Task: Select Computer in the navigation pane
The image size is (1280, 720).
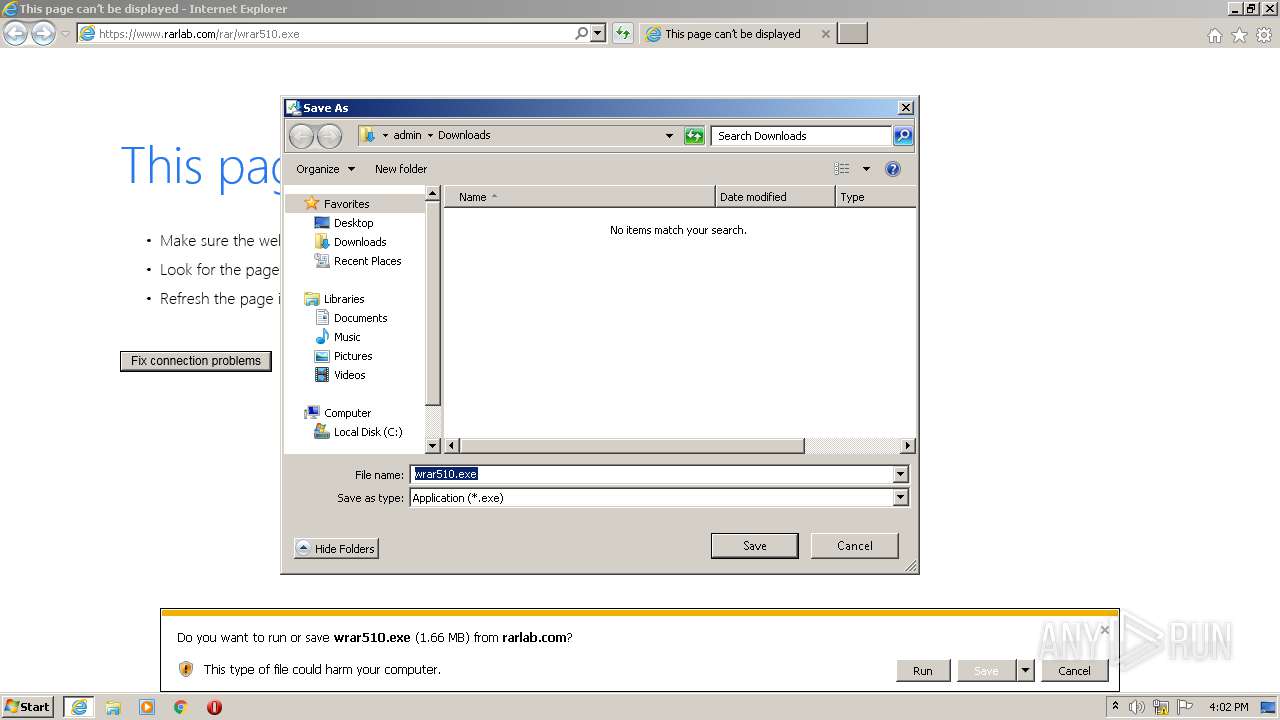Action: [x=347, y=413]
